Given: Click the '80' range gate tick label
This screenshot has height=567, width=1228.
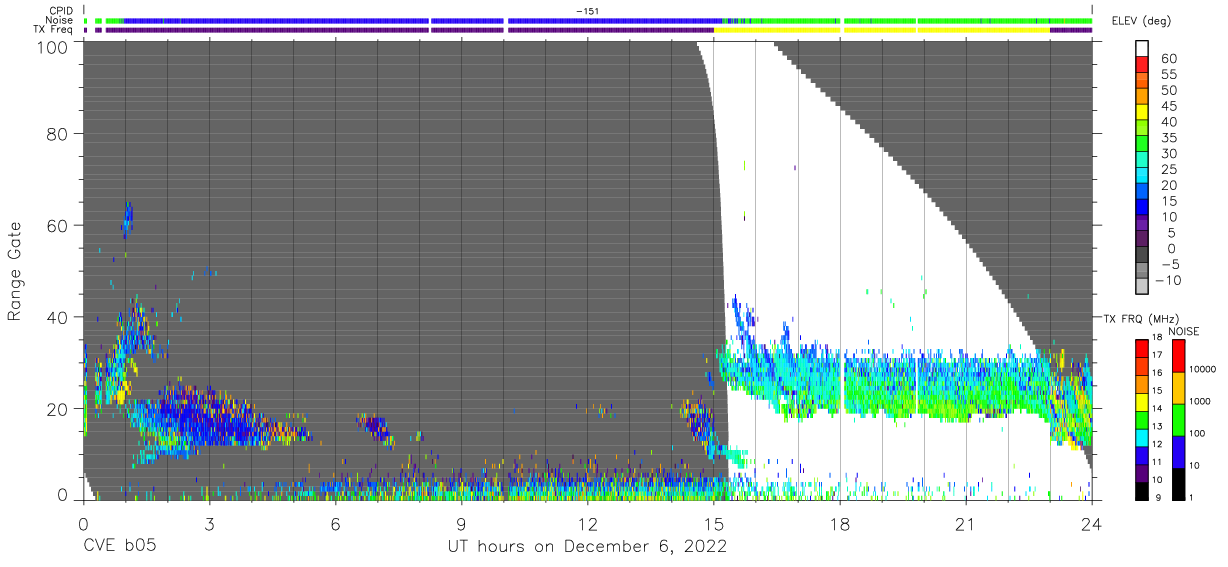Looking at the screenshot, I should (58, 134).
